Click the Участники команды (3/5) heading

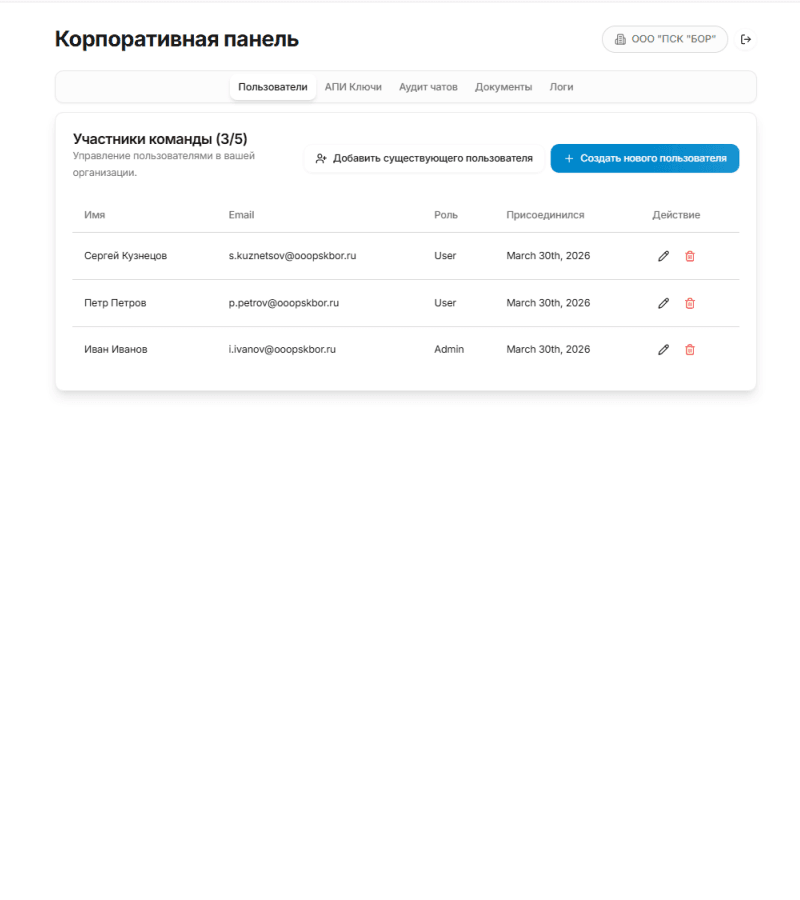160,139
